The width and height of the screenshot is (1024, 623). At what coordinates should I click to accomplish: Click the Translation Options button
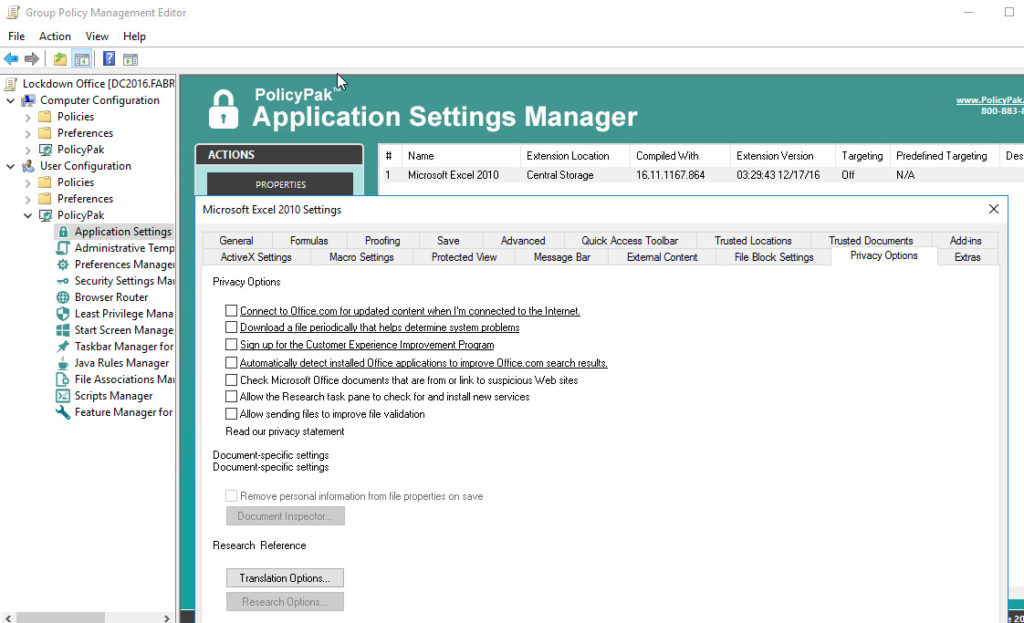[x=285, y=578]
